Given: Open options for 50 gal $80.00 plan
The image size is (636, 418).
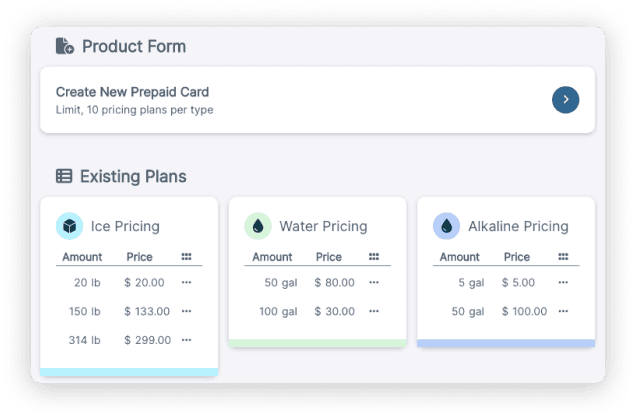Looking at the screenshot, I should click(x=374, y=283).
